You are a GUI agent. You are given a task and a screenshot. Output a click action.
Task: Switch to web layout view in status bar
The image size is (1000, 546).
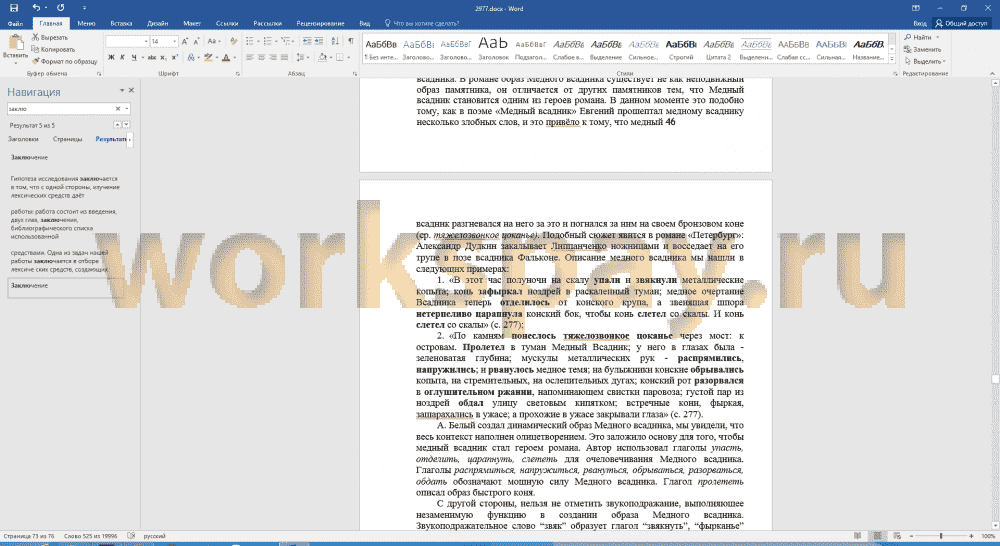click(x=897, y=536)
